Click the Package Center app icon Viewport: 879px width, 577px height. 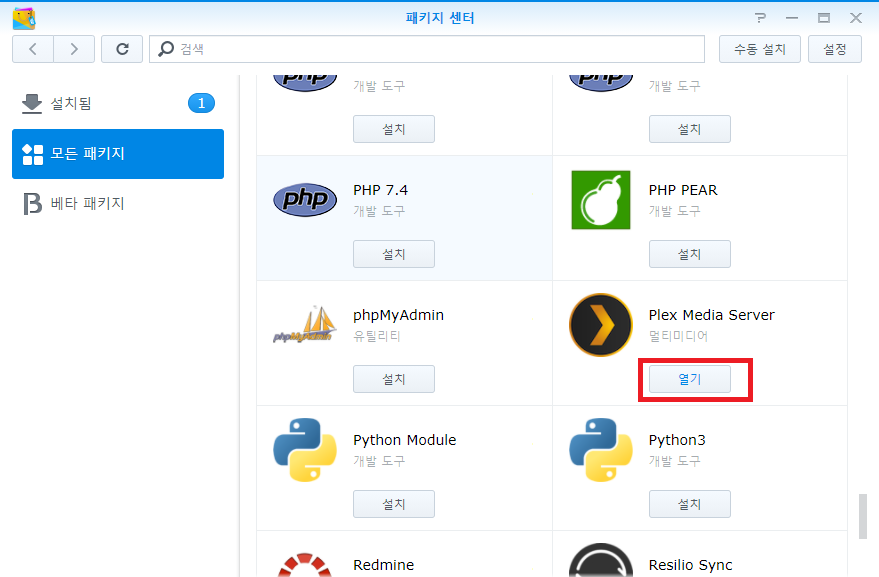(x=24, y=18)
